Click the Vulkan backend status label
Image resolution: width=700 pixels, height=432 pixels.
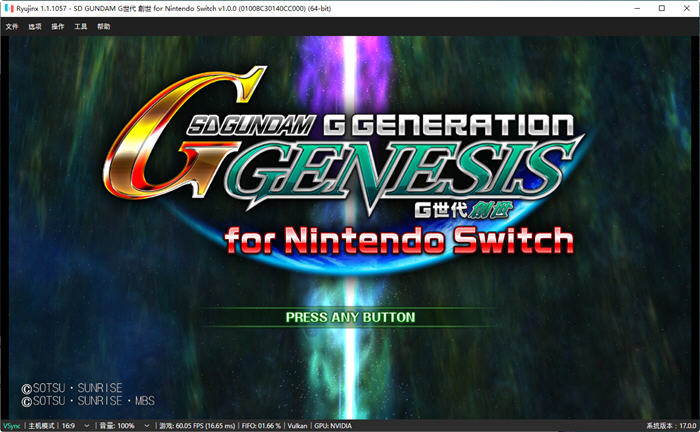297,426
